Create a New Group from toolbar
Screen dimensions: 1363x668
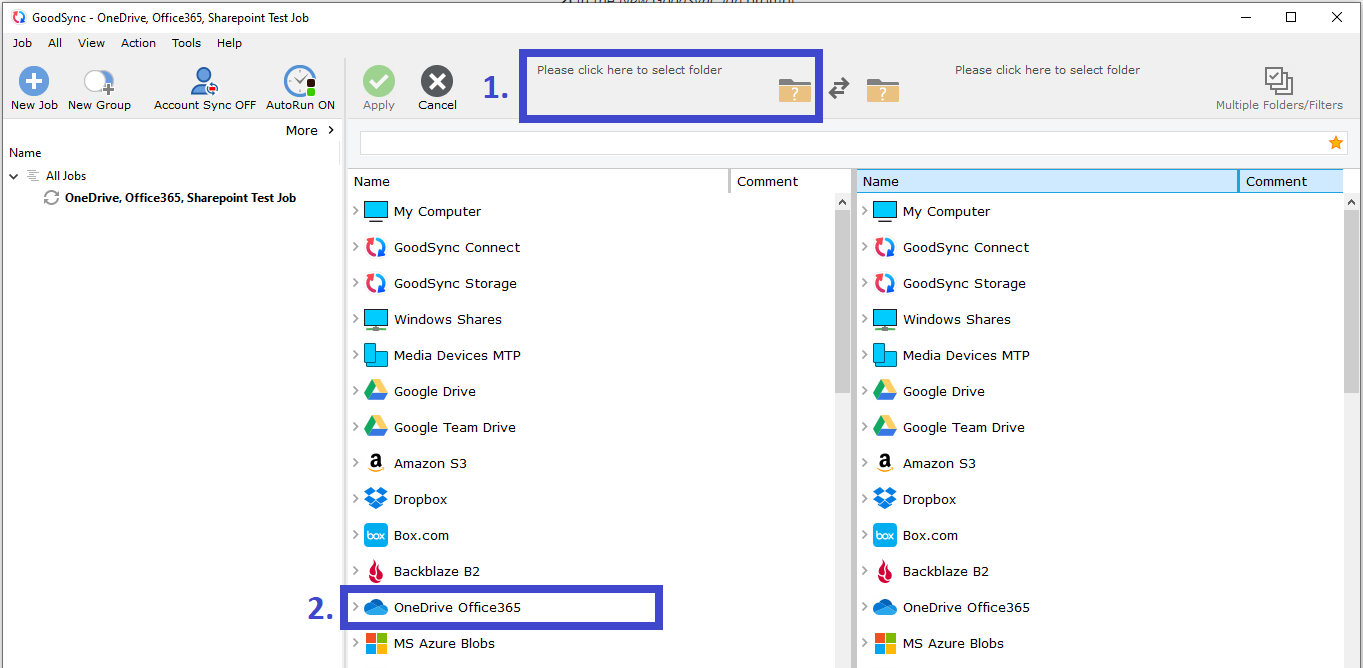point(99,82)
